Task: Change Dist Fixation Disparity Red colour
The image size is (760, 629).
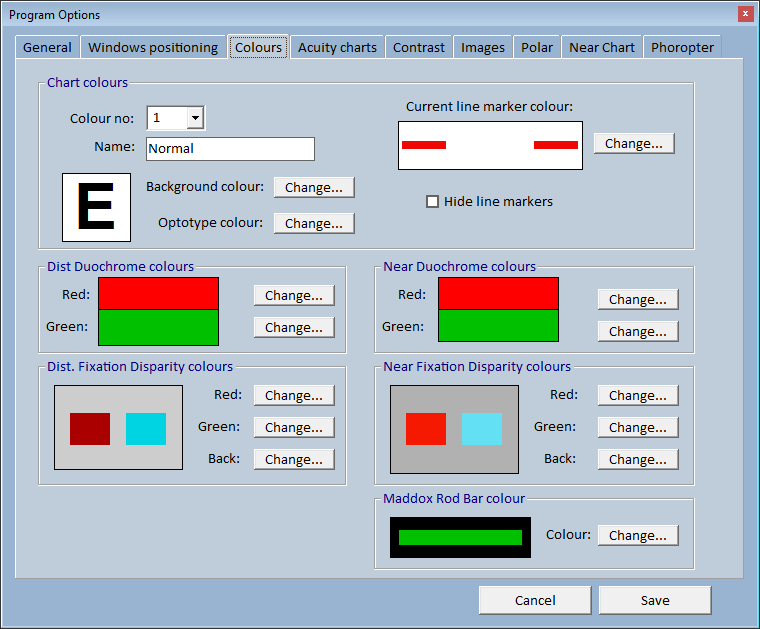Action: [x=294, y=395]
